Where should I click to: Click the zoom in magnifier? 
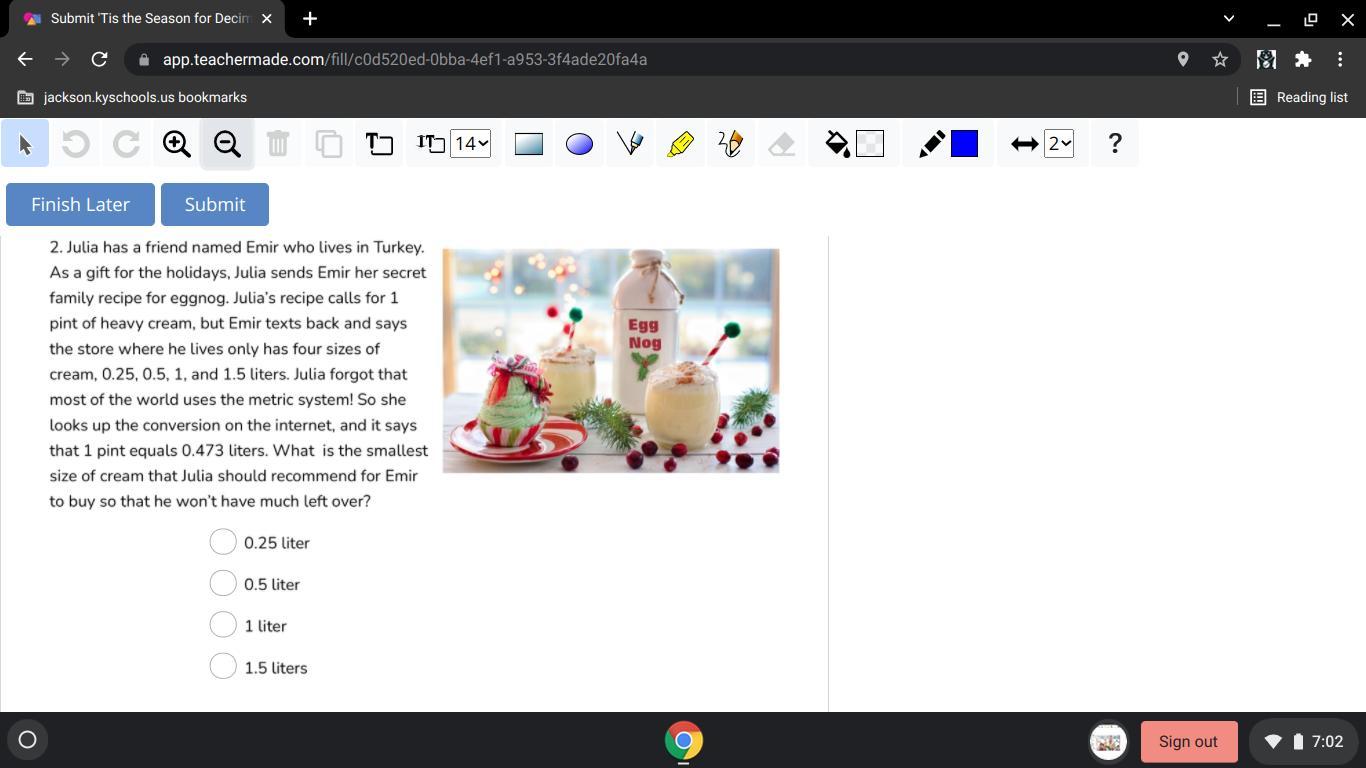click(x=177, y=144)
